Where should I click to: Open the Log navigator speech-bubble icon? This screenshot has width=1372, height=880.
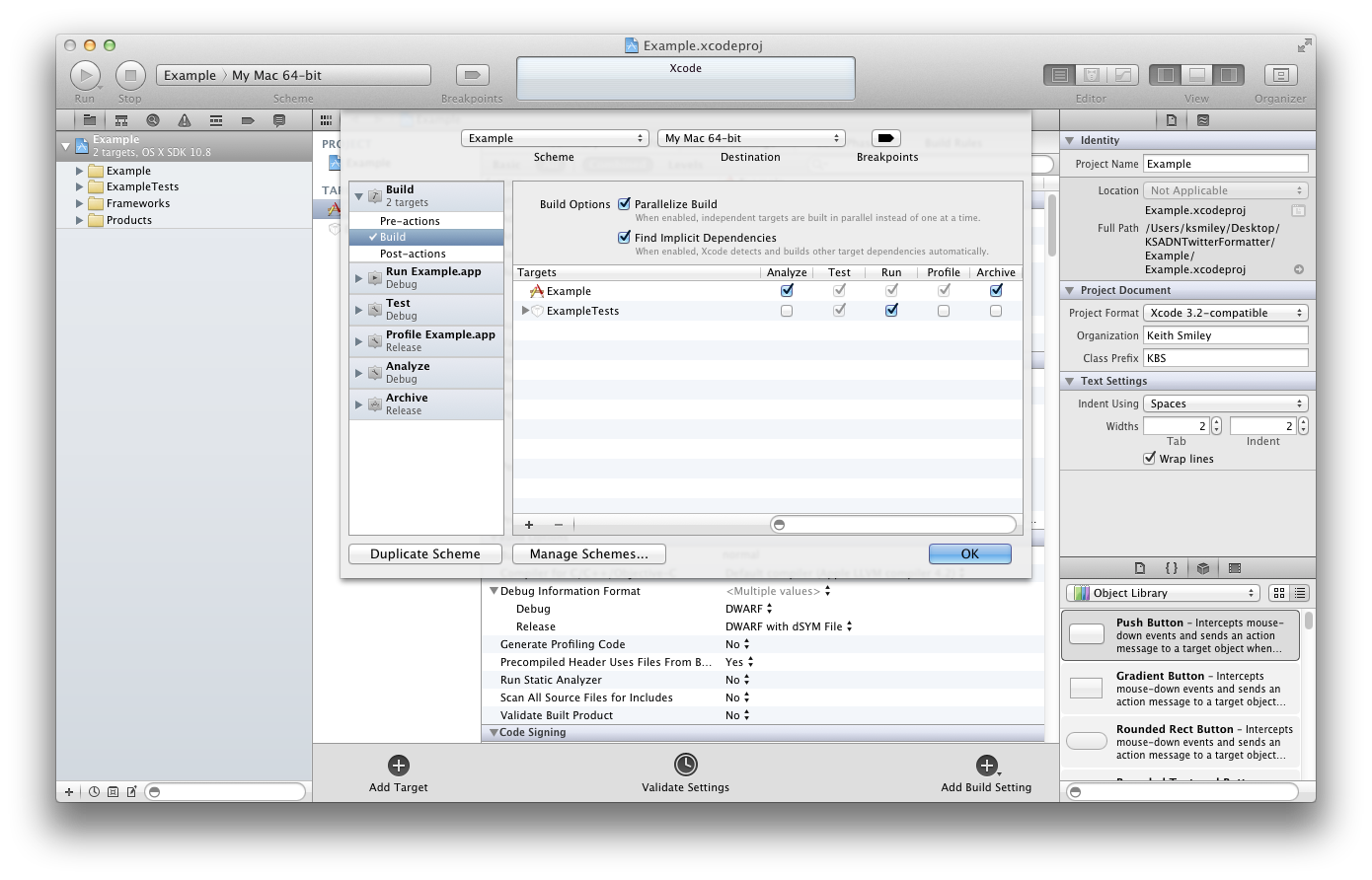[279, 120]
